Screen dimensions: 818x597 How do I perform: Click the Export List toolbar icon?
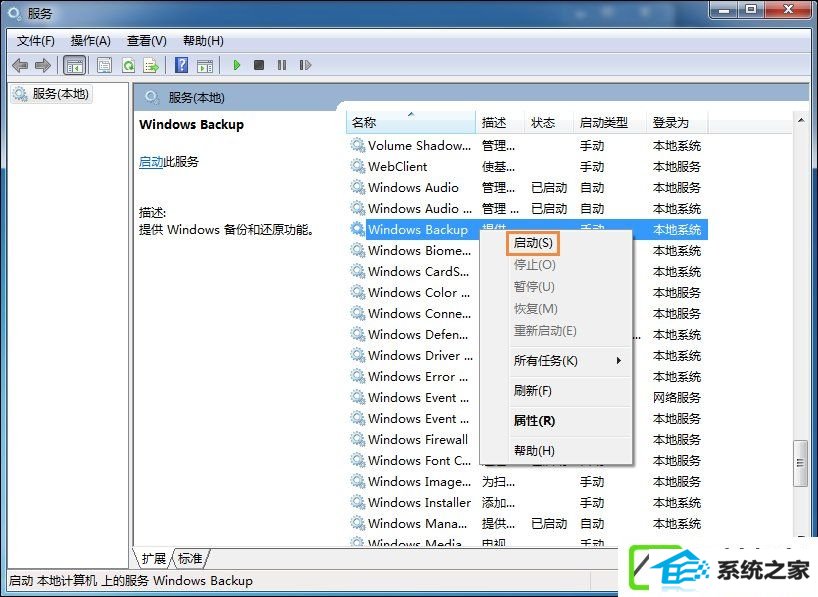pos(151,65)
